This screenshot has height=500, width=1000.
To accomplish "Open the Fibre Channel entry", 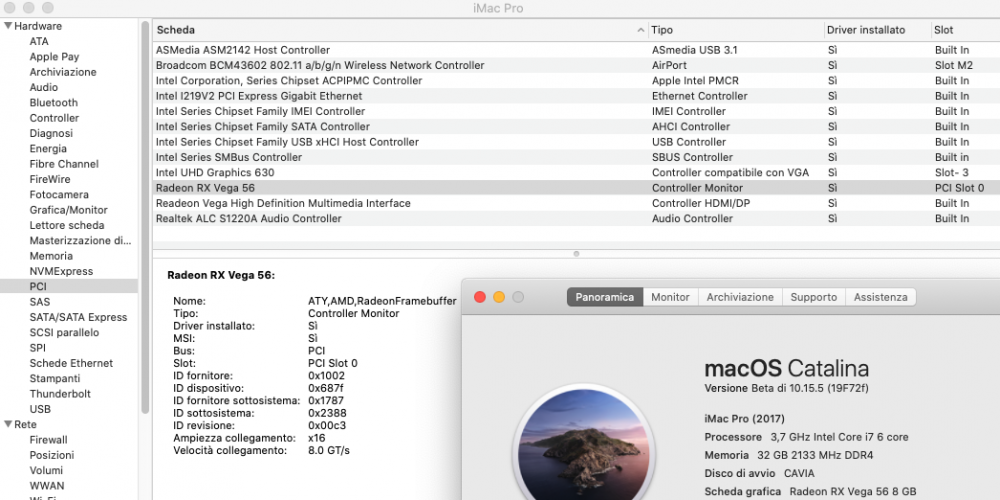I will point(64,164).
